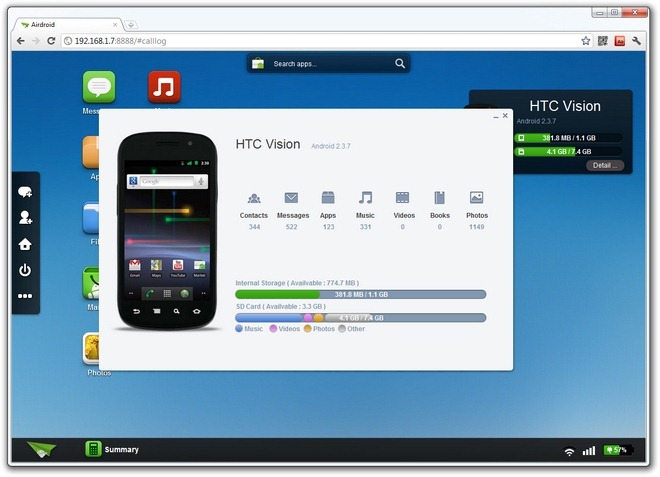The height and width of the screenshot is (477, 660).
Task: Click the Other legend swatch
Action: [x=342, y=329]
